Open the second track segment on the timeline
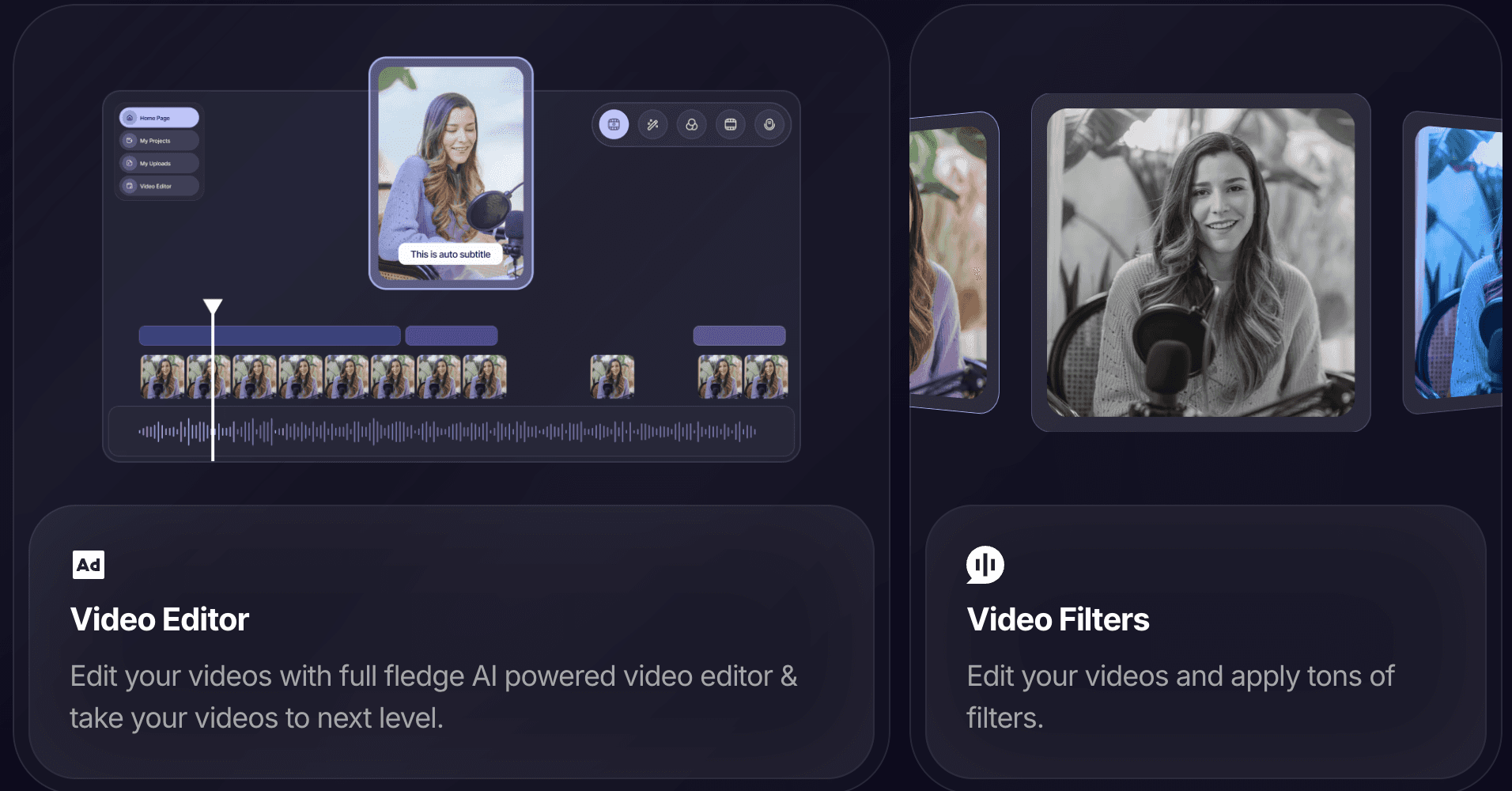1512x791 pixels. pos(451,335)
